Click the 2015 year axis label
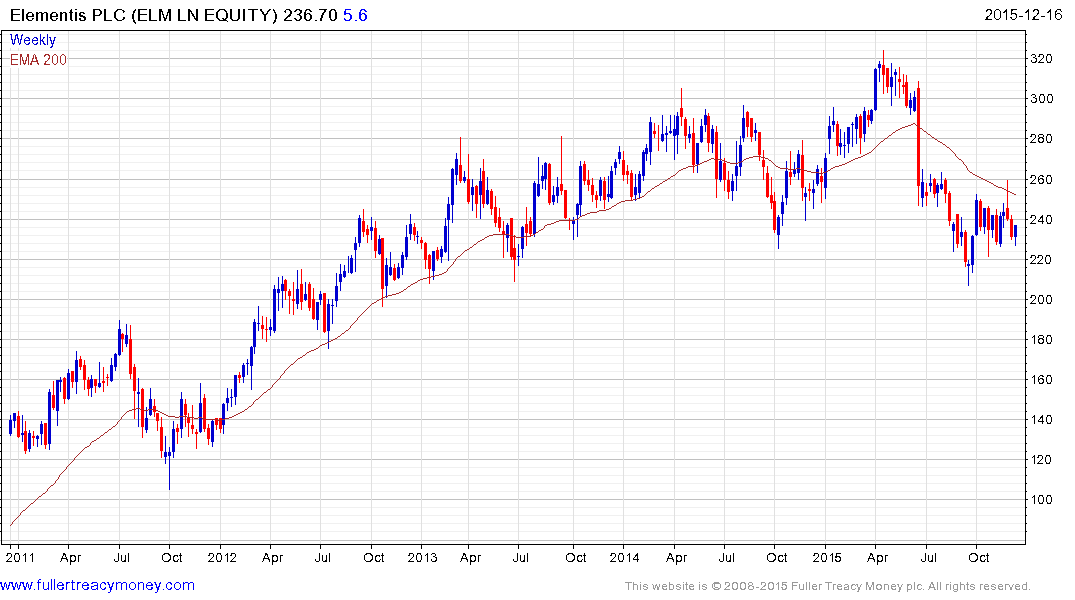The height and width of the screenshot is (600, 1075). [x=827, y=557]
